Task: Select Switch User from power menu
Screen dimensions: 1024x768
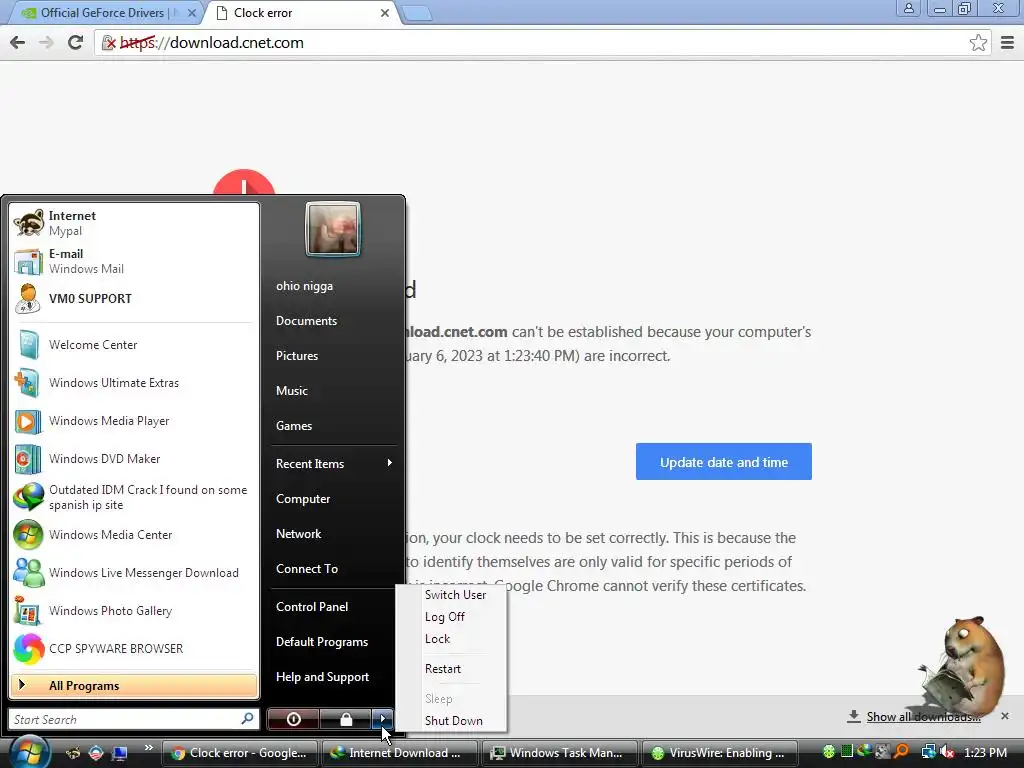Action: pos(455,595)
